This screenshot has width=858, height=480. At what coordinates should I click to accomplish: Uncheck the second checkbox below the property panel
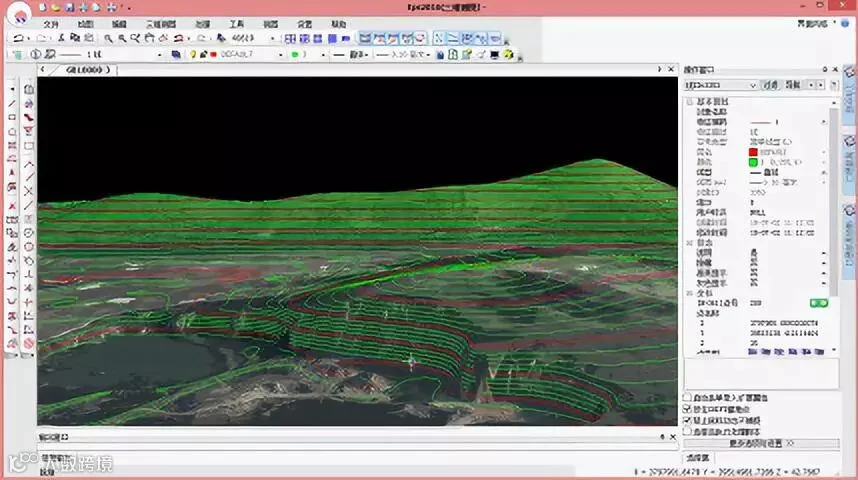tap(686, 410)
